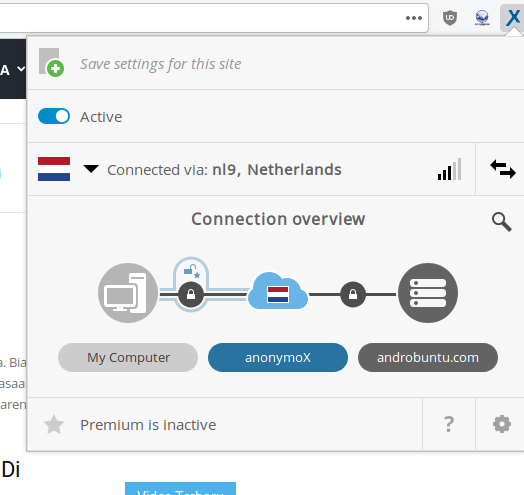
Task: Click the Netherlands flag icon
Action: pyautogui.click(x=54, y=169)
